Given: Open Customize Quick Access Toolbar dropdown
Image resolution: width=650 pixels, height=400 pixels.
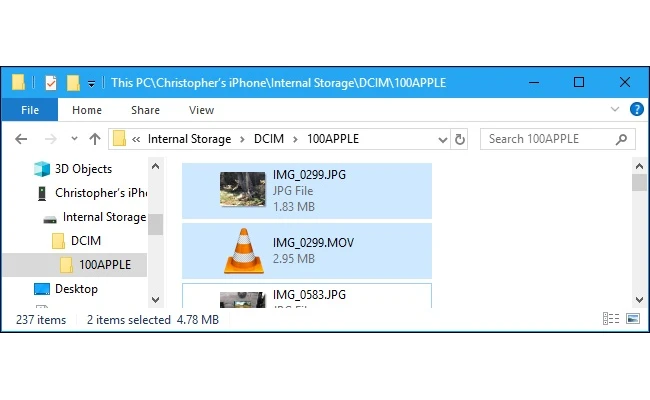Looking at the screenshot, I should point(91,82).
